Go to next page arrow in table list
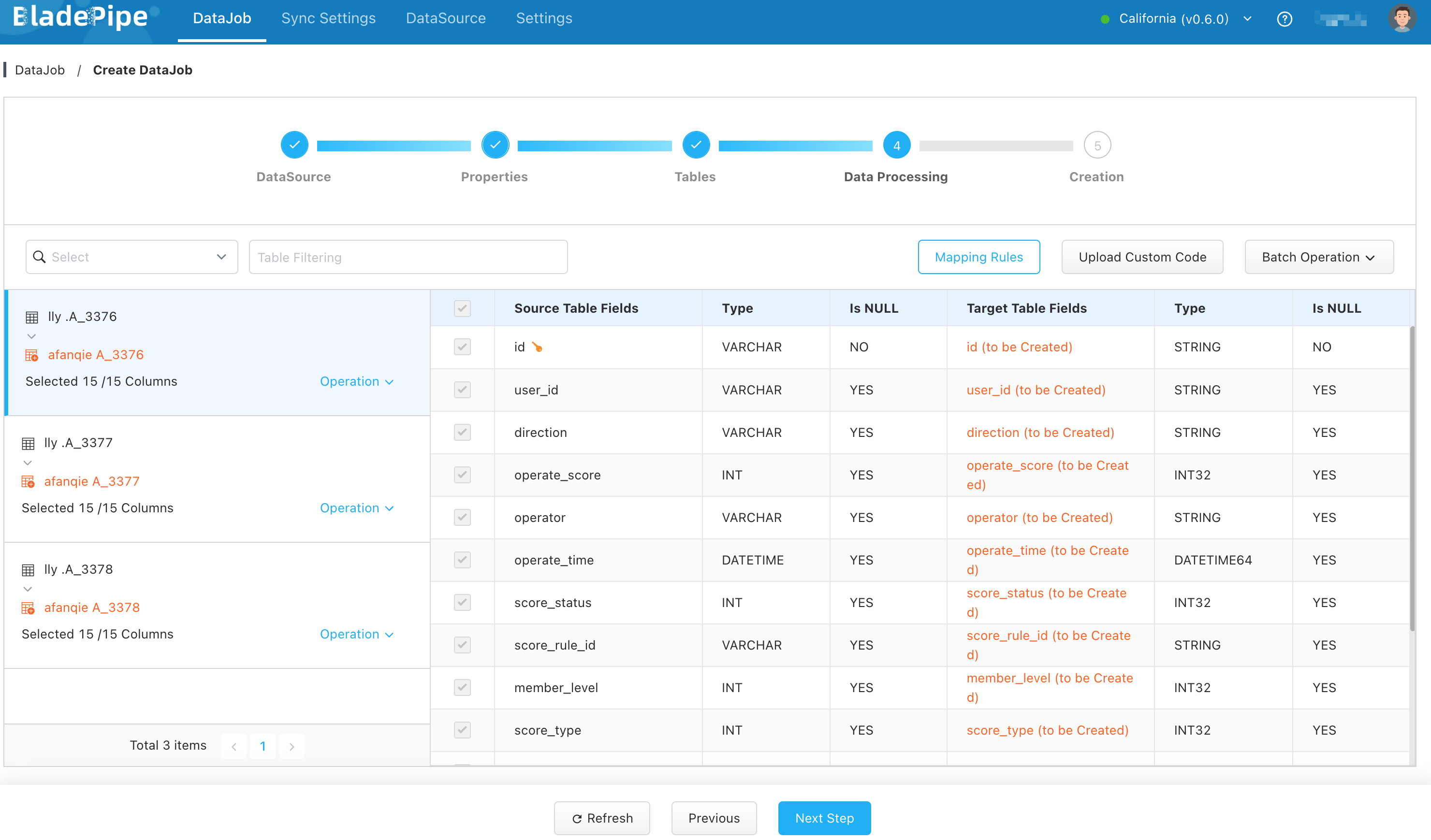 click(292, 746)
